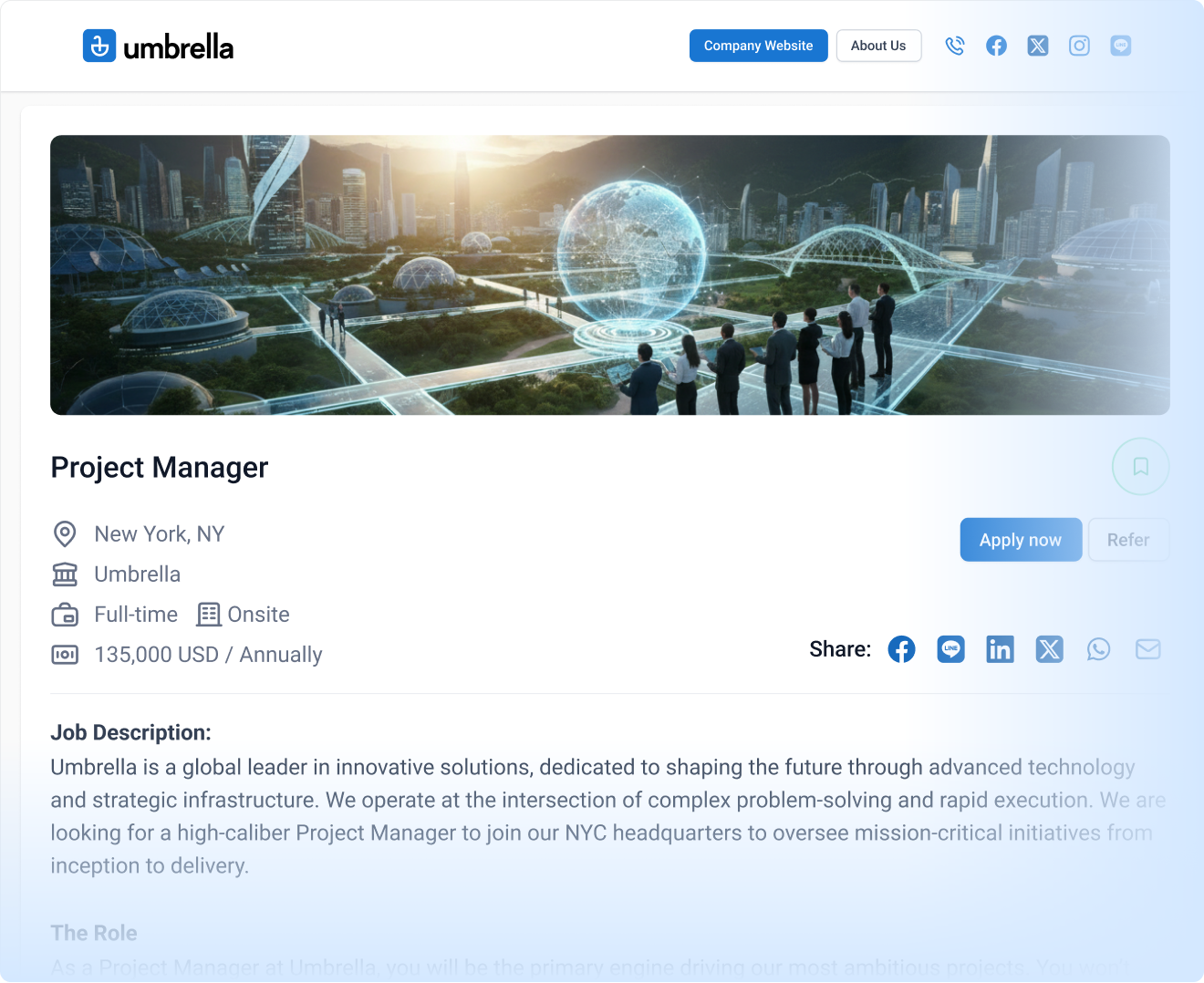
Task: Go to About Us page
Action: click(x=878, y=46)
